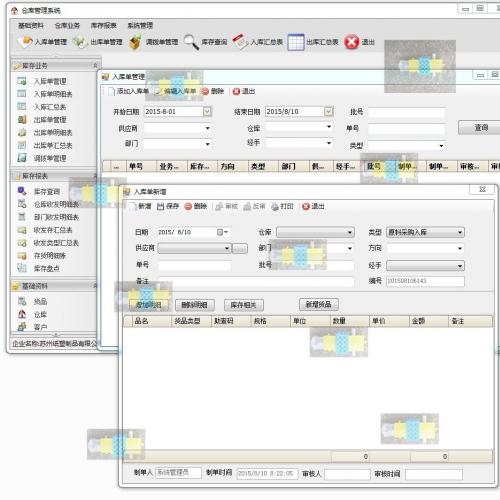This screenshot has width=500, height=500.
Task: Click the 库存查询 magnifier toolbar icon
Action: [x=191, y=42]
